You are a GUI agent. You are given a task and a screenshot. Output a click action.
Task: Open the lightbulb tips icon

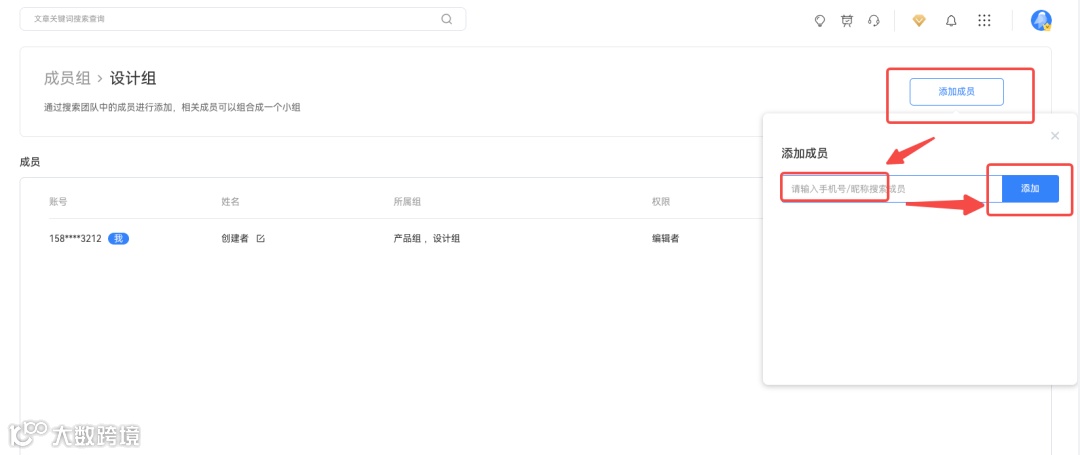(x=820, y=21)
